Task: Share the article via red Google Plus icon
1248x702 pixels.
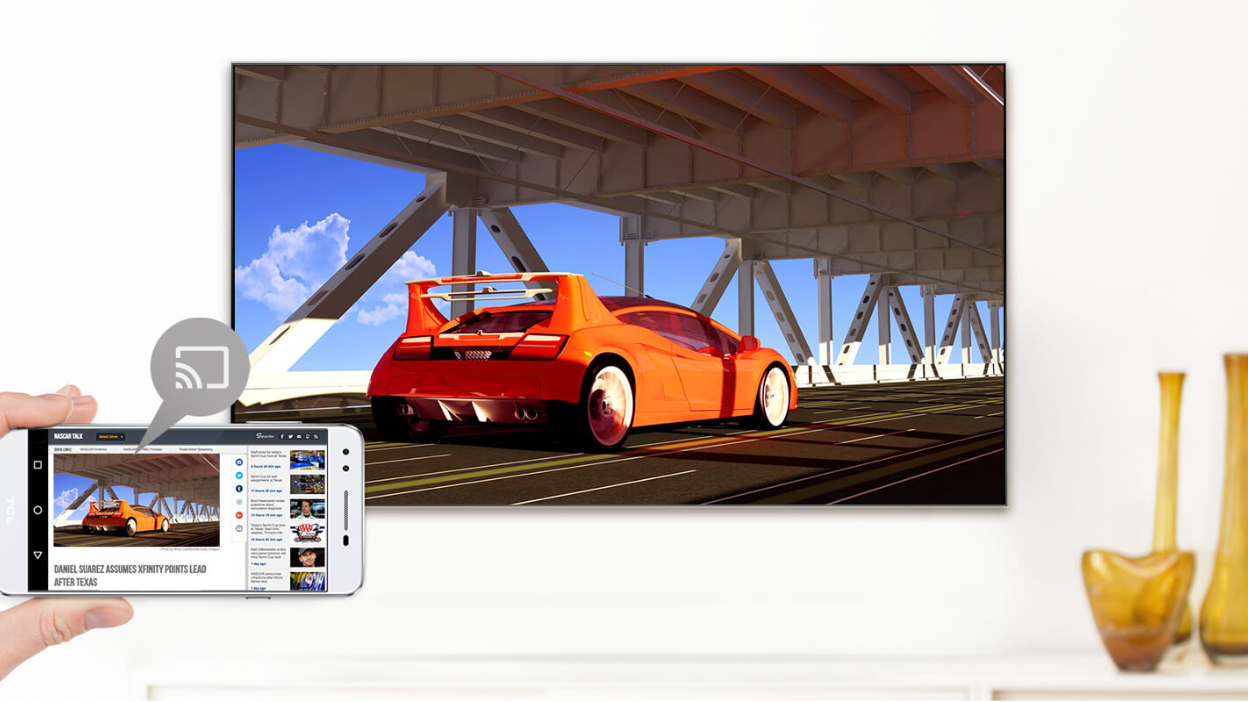Action: point(239,515)
